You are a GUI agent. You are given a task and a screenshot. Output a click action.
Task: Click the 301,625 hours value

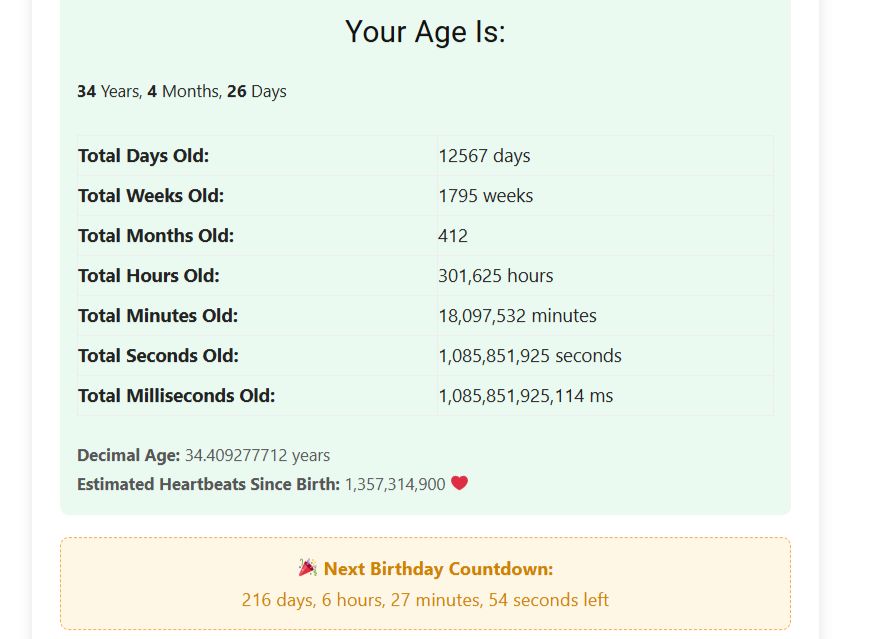(495, 276)
